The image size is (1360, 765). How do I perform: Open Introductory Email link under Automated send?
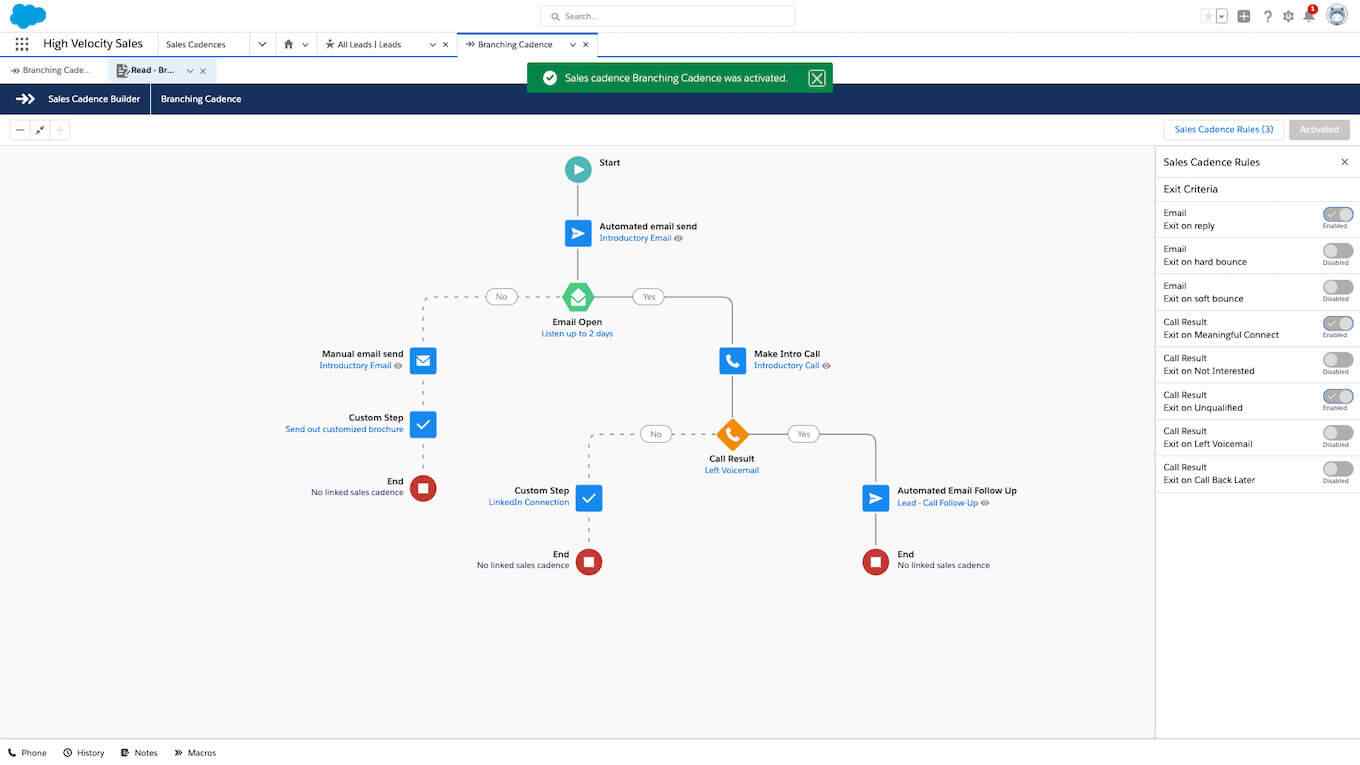tap(635, 238)
